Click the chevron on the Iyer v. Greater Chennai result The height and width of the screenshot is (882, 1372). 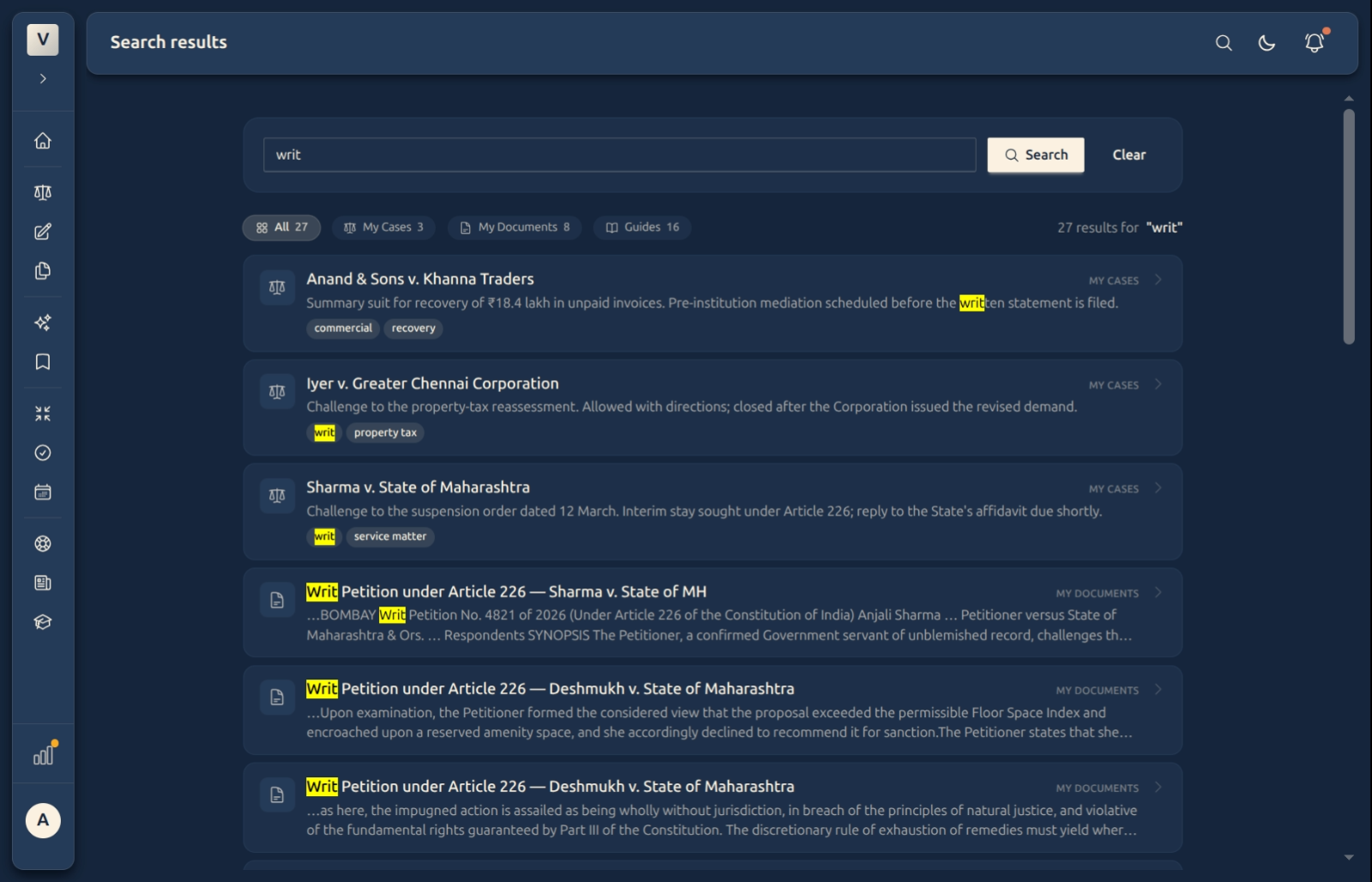[x=1158, y=384]
